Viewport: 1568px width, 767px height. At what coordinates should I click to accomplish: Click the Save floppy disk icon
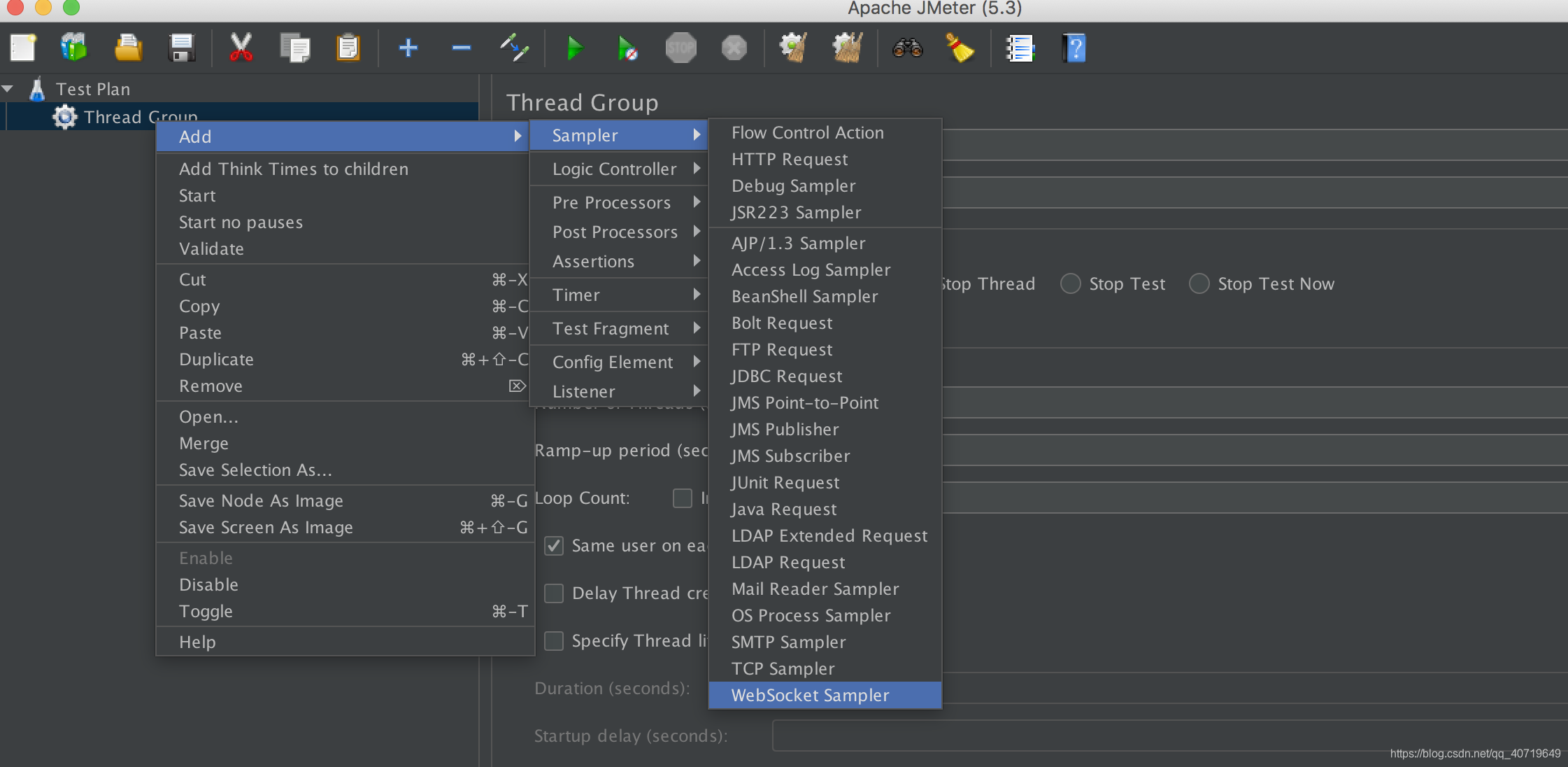(181, 48)
